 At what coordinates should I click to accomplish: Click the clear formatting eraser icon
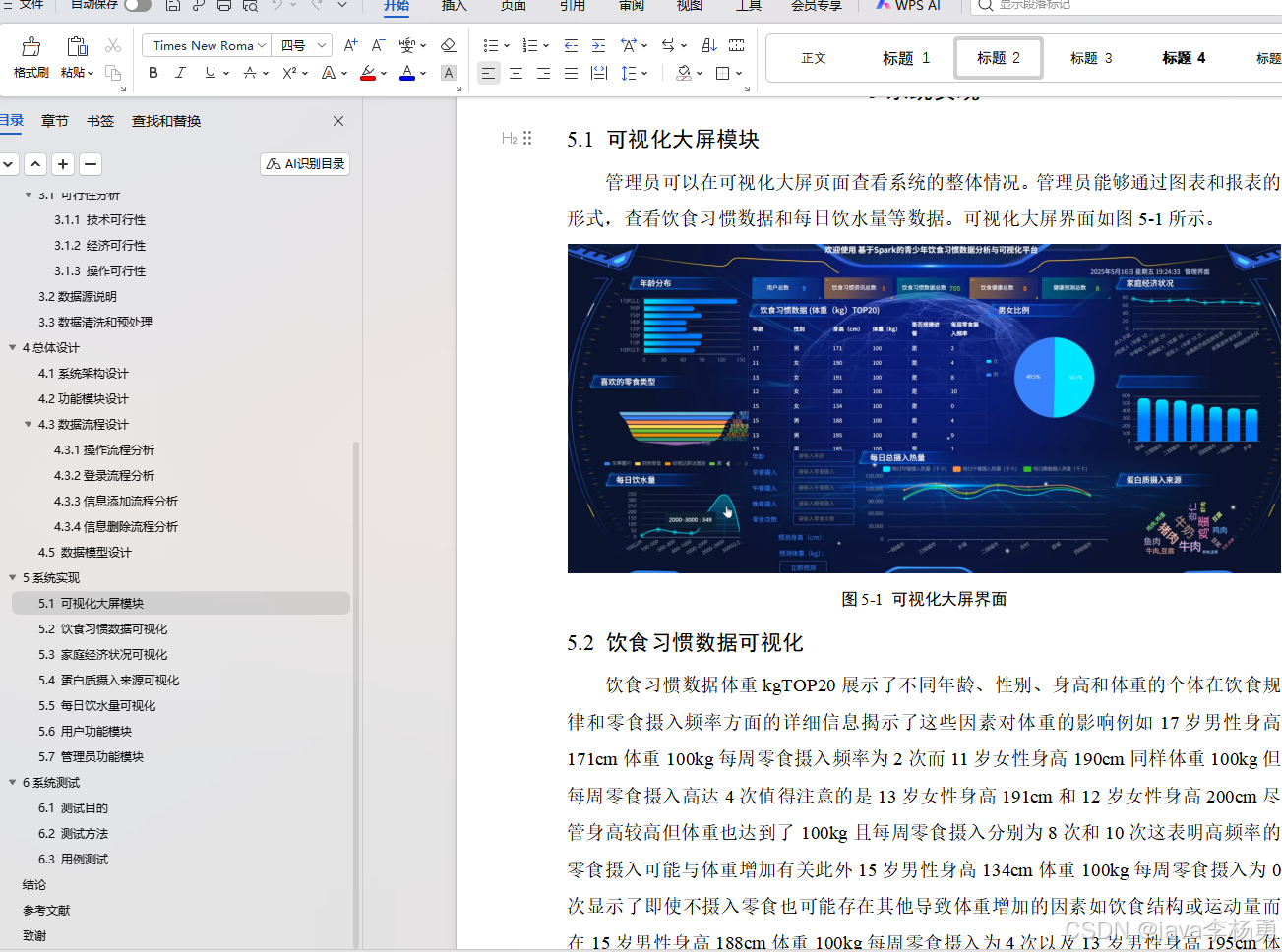click(x=449, y=45)
